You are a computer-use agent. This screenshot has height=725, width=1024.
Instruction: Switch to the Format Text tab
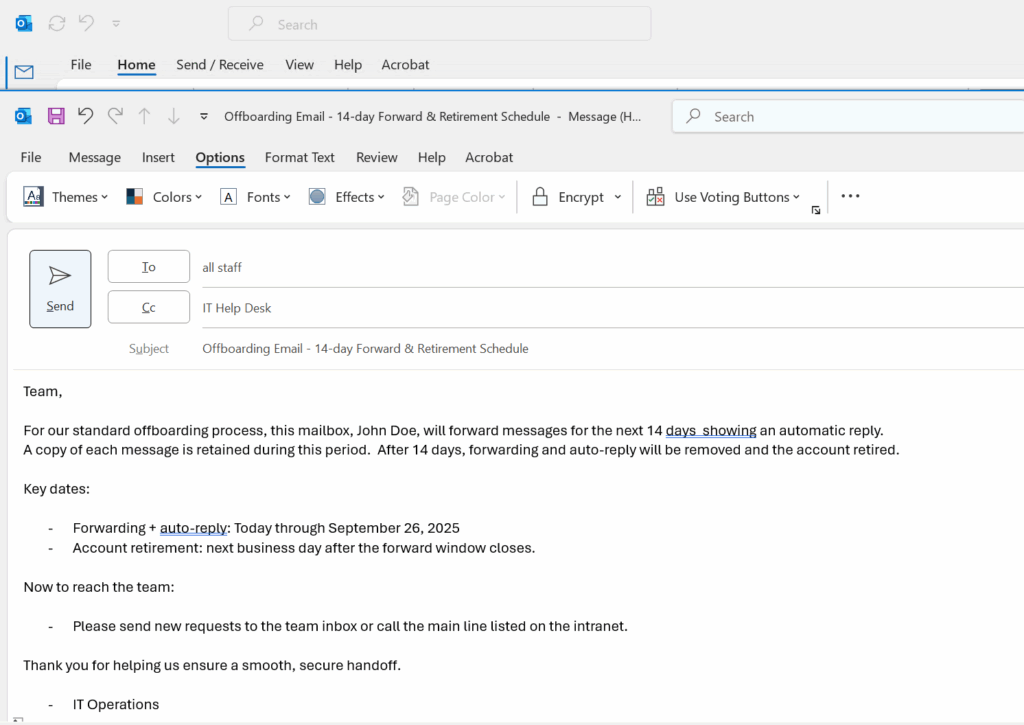299,157
